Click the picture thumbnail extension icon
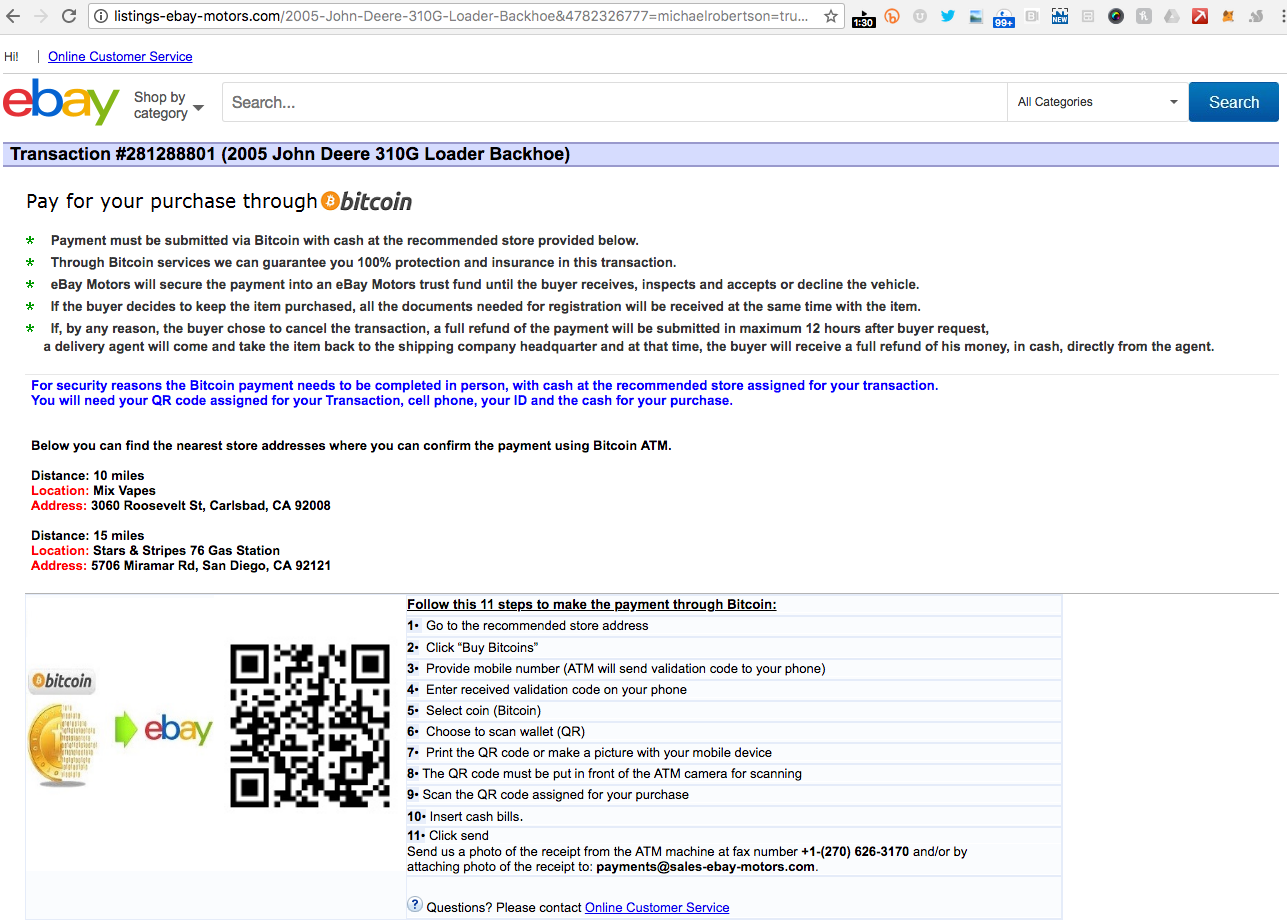Viewport: 1287px width, 924px height. click(x=976, y=16)
